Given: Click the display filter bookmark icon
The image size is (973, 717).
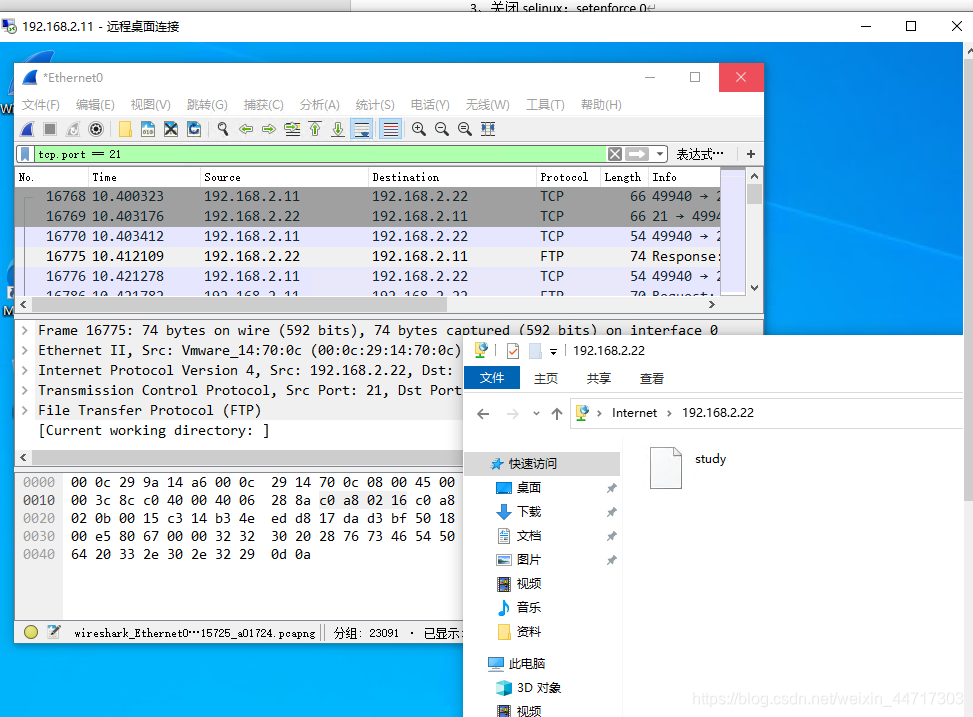Looking at the screenshot, I should pos(25,154).
